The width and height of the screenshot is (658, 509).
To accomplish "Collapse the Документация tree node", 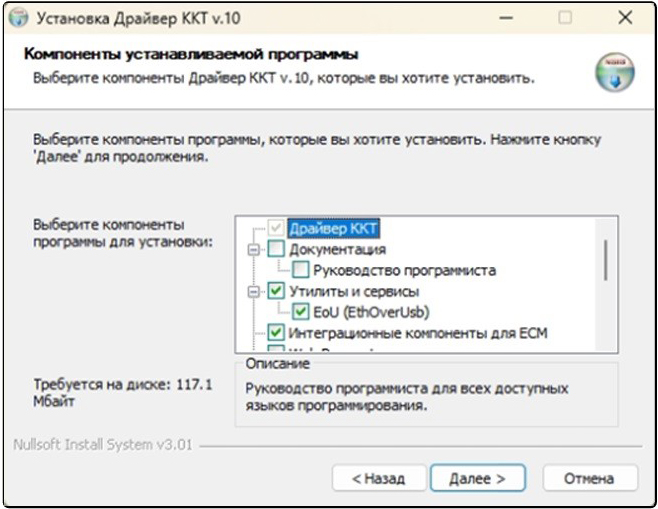I will pos(253,250).
